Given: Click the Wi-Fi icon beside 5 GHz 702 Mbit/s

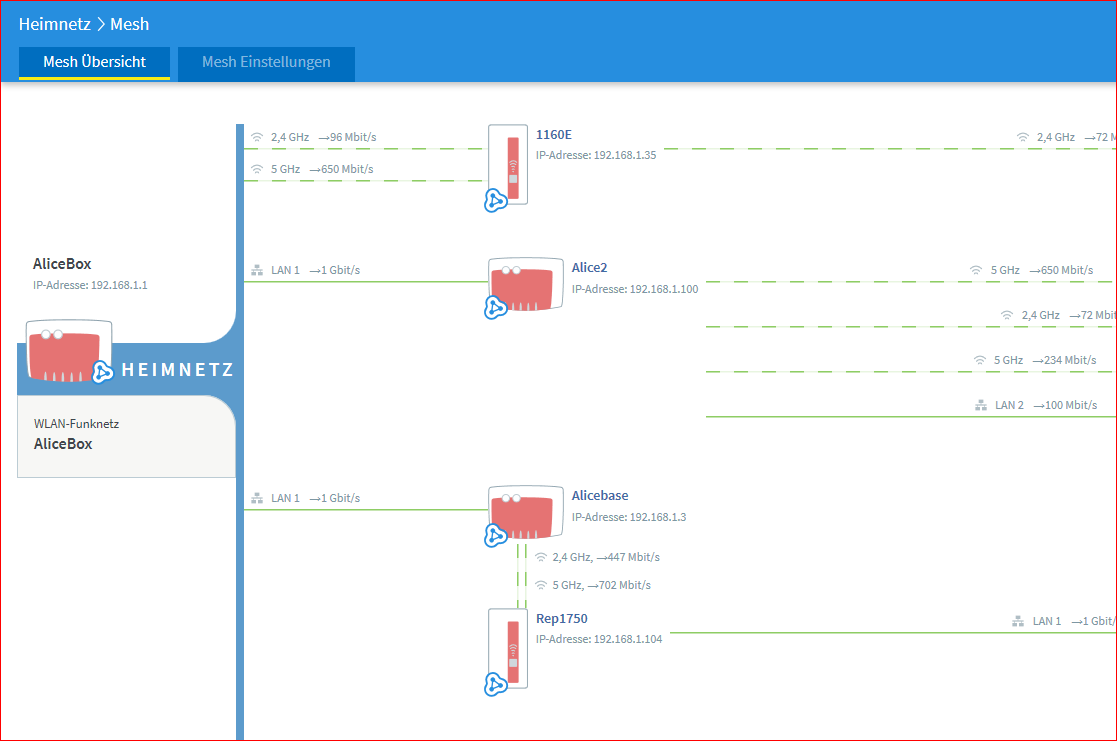Looking at the screenshot, I should (x=541, y=585).
